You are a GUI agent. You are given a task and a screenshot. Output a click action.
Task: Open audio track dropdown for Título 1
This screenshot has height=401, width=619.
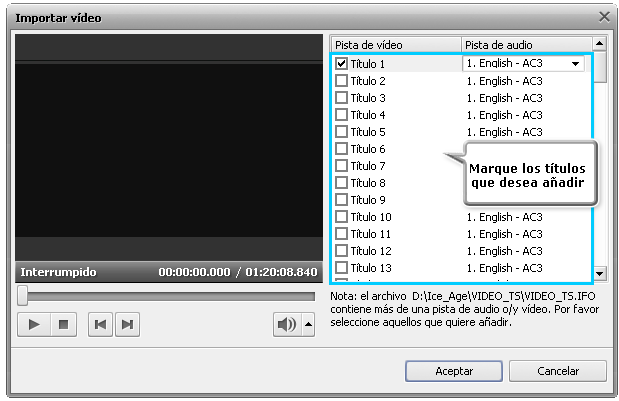pyautogui.click(x=575, y=64)
